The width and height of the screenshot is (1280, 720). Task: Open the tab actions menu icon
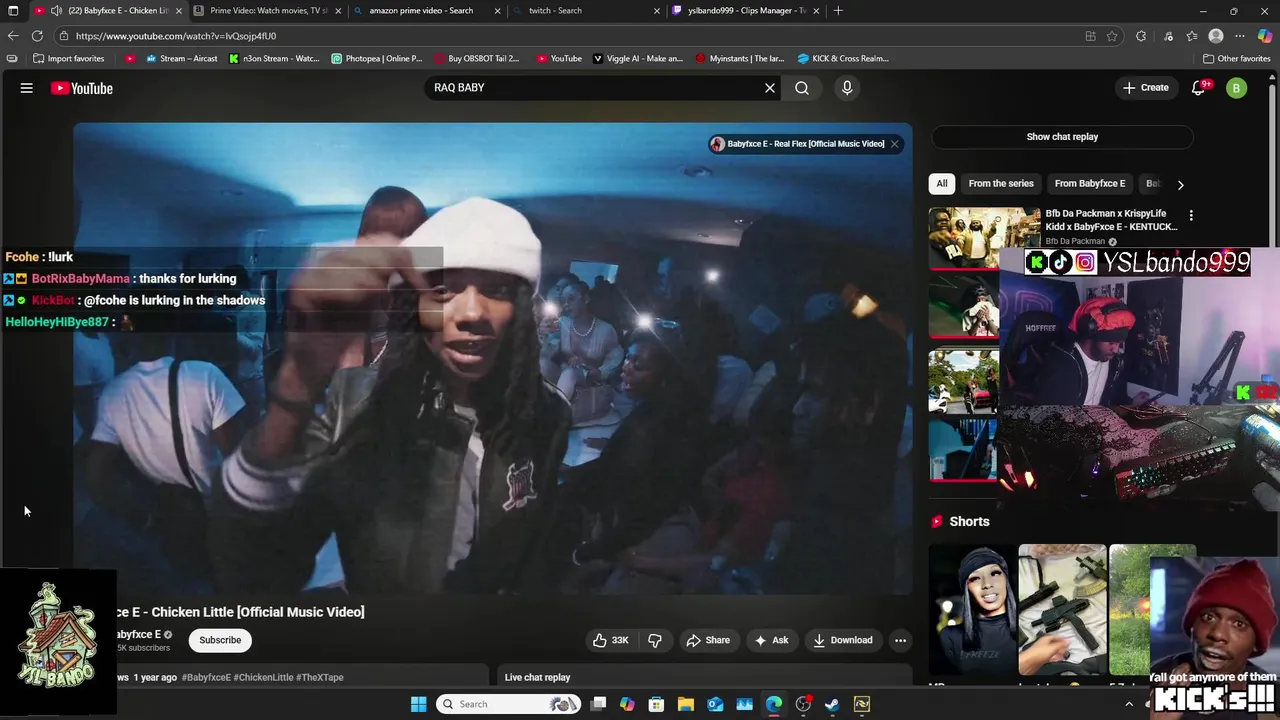click(x=13, y=11)
